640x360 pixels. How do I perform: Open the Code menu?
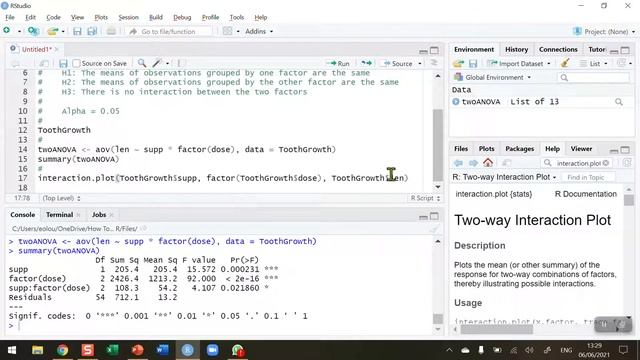point(53,17)
